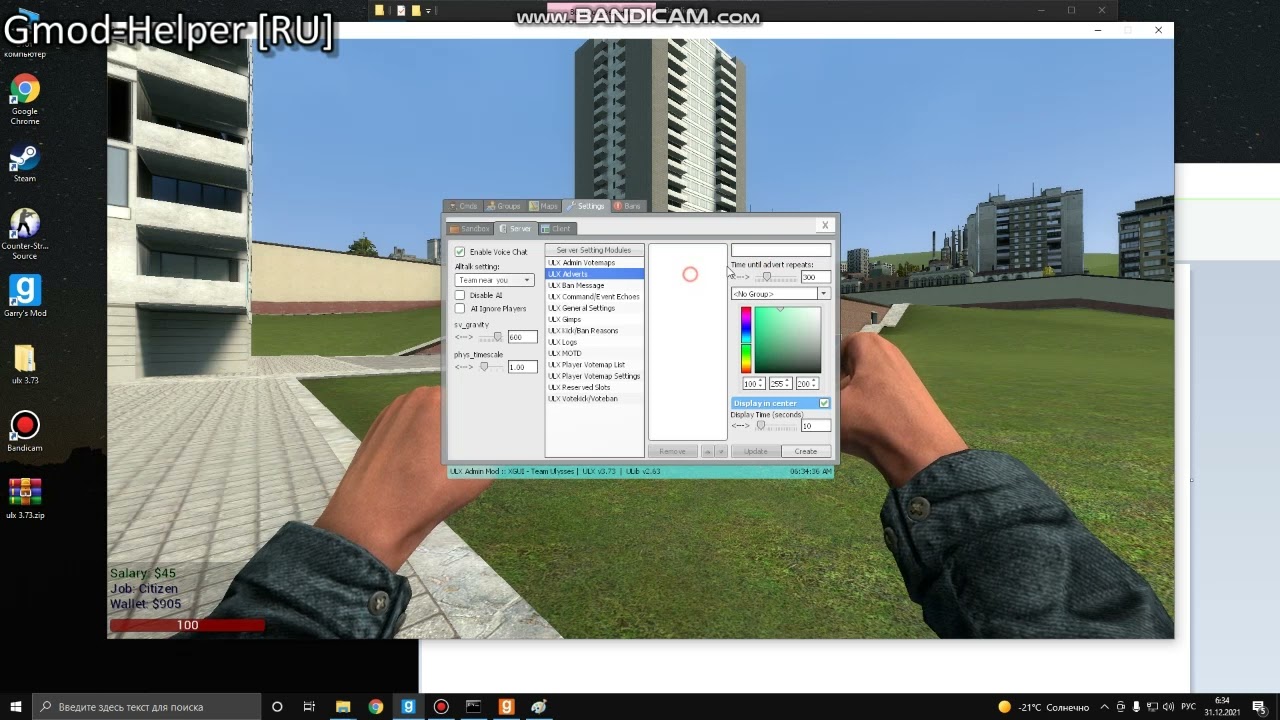
Task: Click the volume icon in system tray
Action: [x=1168, y=707]
